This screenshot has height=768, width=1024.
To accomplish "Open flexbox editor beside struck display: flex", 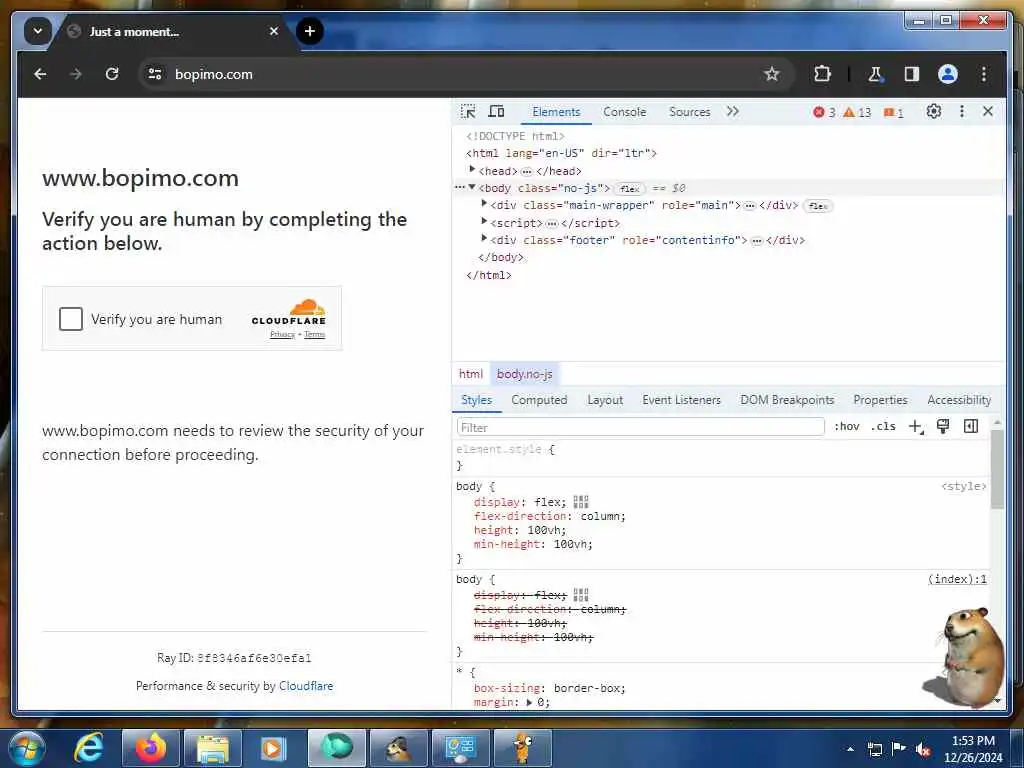I will [581, 595].
